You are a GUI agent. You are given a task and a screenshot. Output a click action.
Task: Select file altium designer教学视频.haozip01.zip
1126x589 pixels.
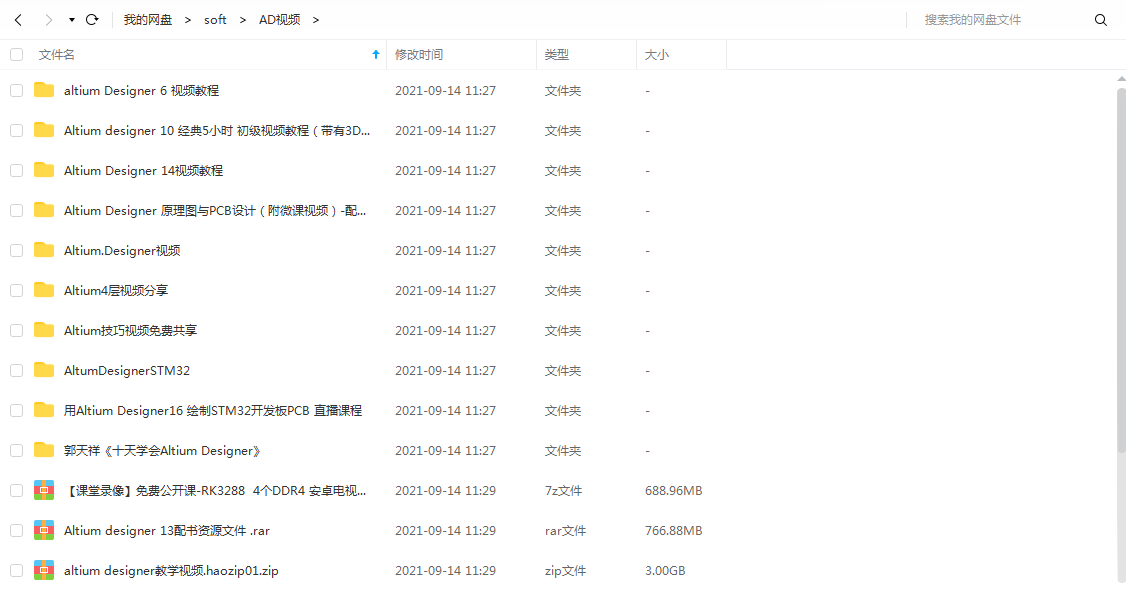171,571
